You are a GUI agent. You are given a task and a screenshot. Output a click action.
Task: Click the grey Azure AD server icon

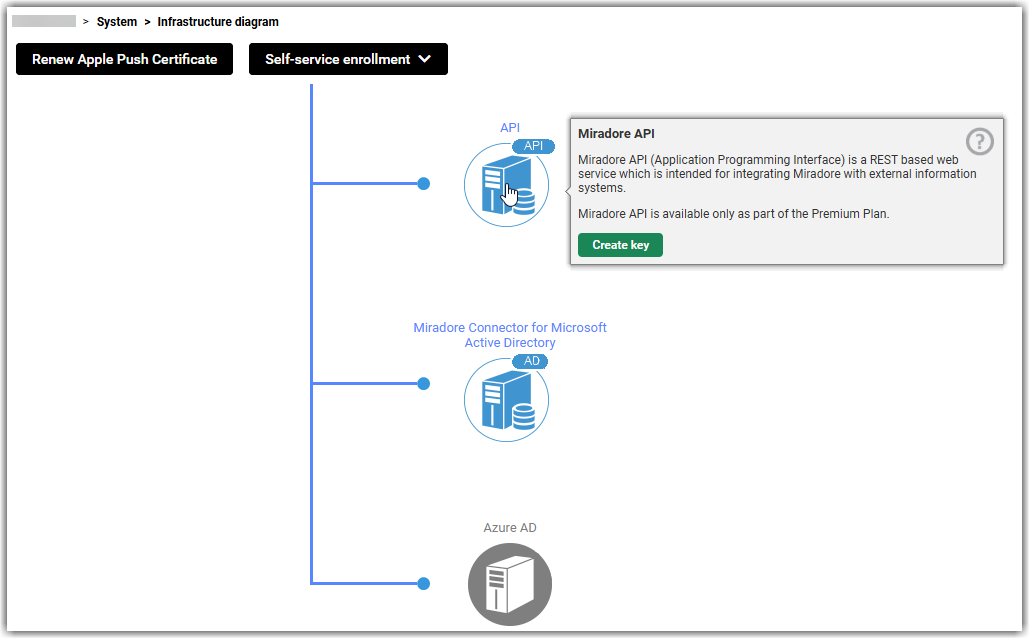(x=510, y=584)
